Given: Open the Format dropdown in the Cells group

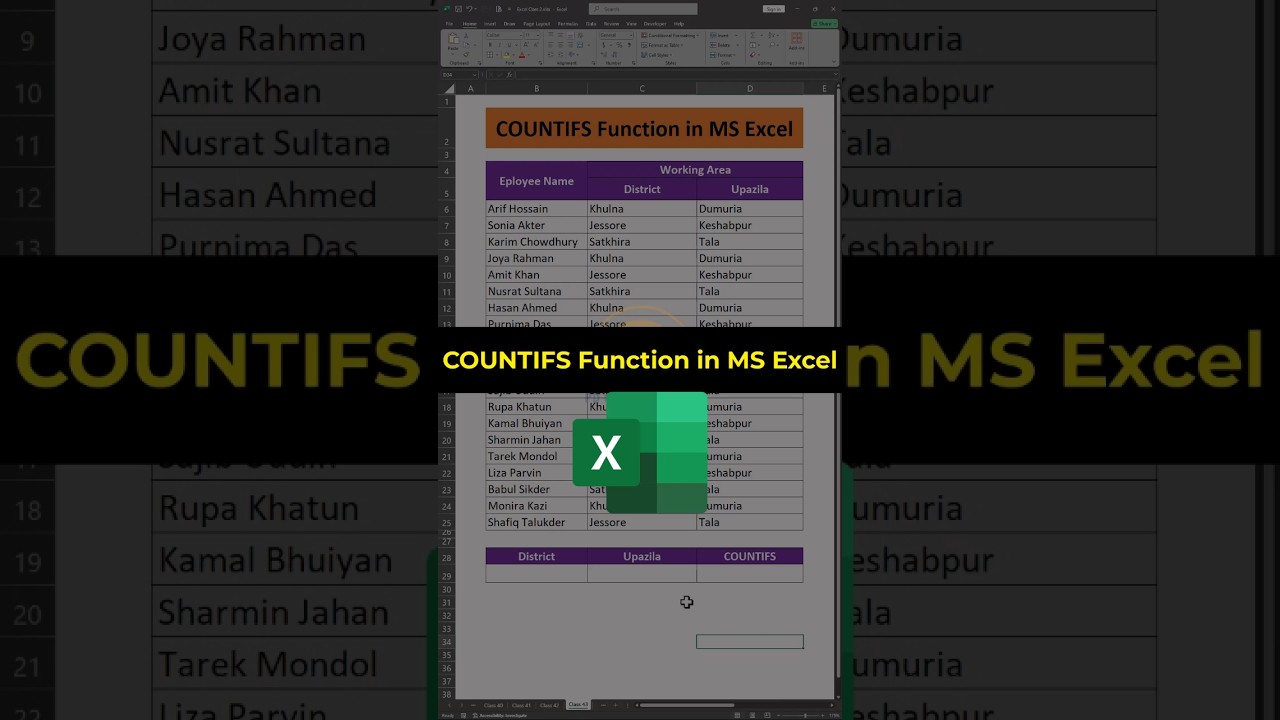Looking at the screenshot, I should coord(722,55).
